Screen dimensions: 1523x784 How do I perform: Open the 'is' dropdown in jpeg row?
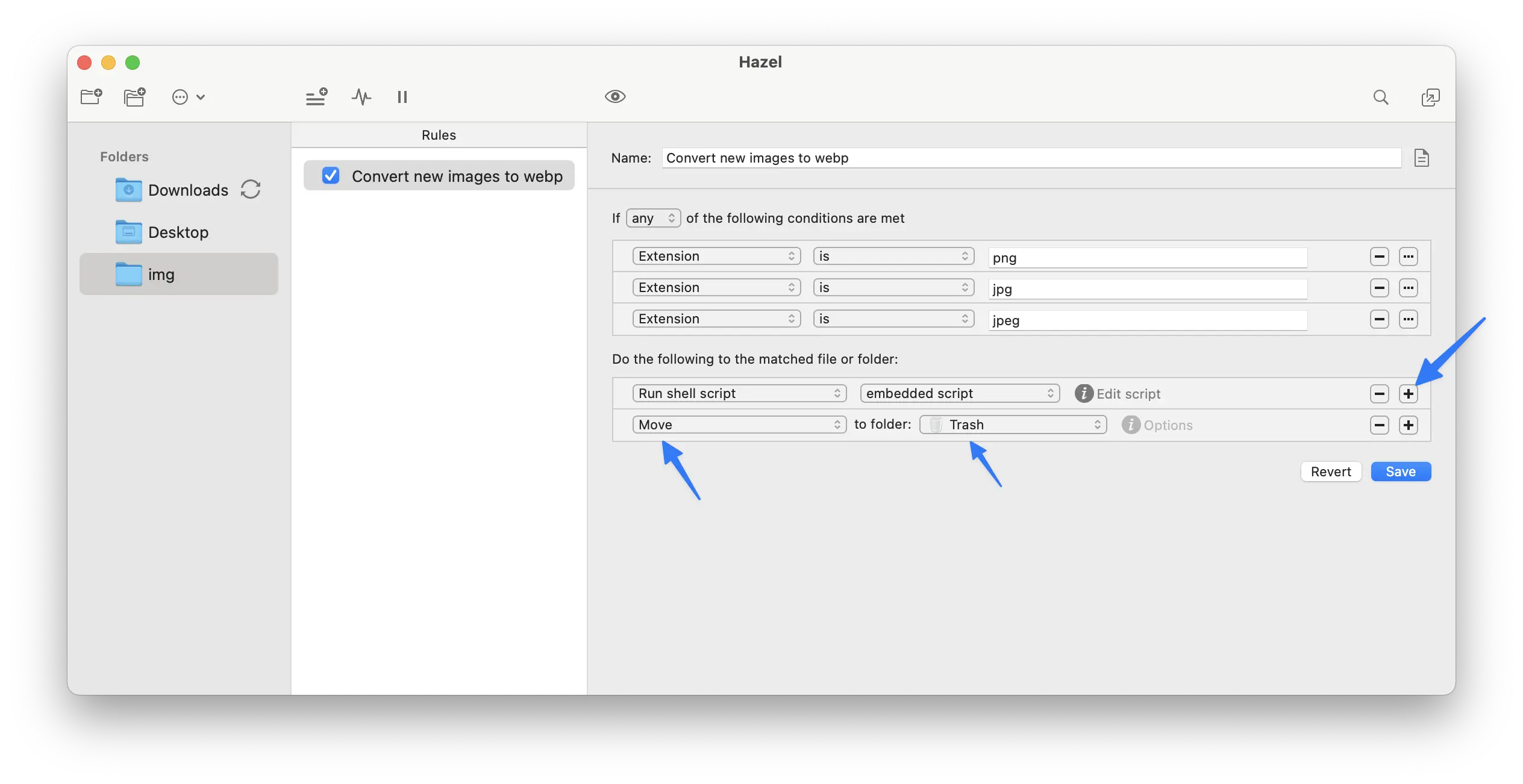point(893,319)
